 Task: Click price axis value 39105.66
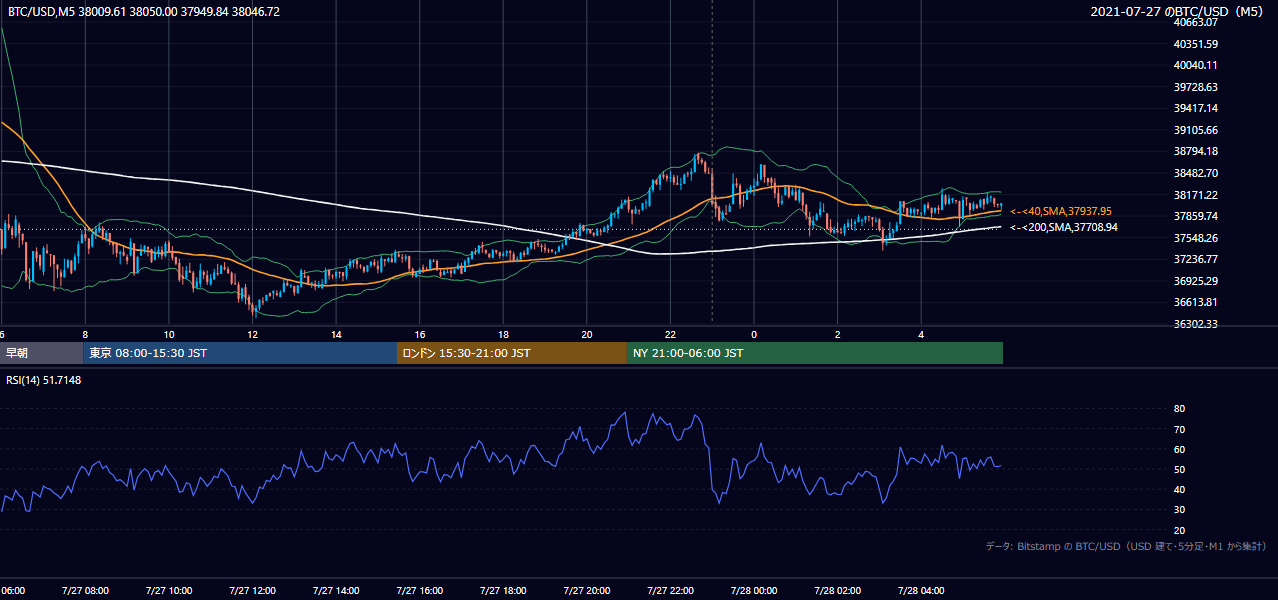coord(1195,130)
